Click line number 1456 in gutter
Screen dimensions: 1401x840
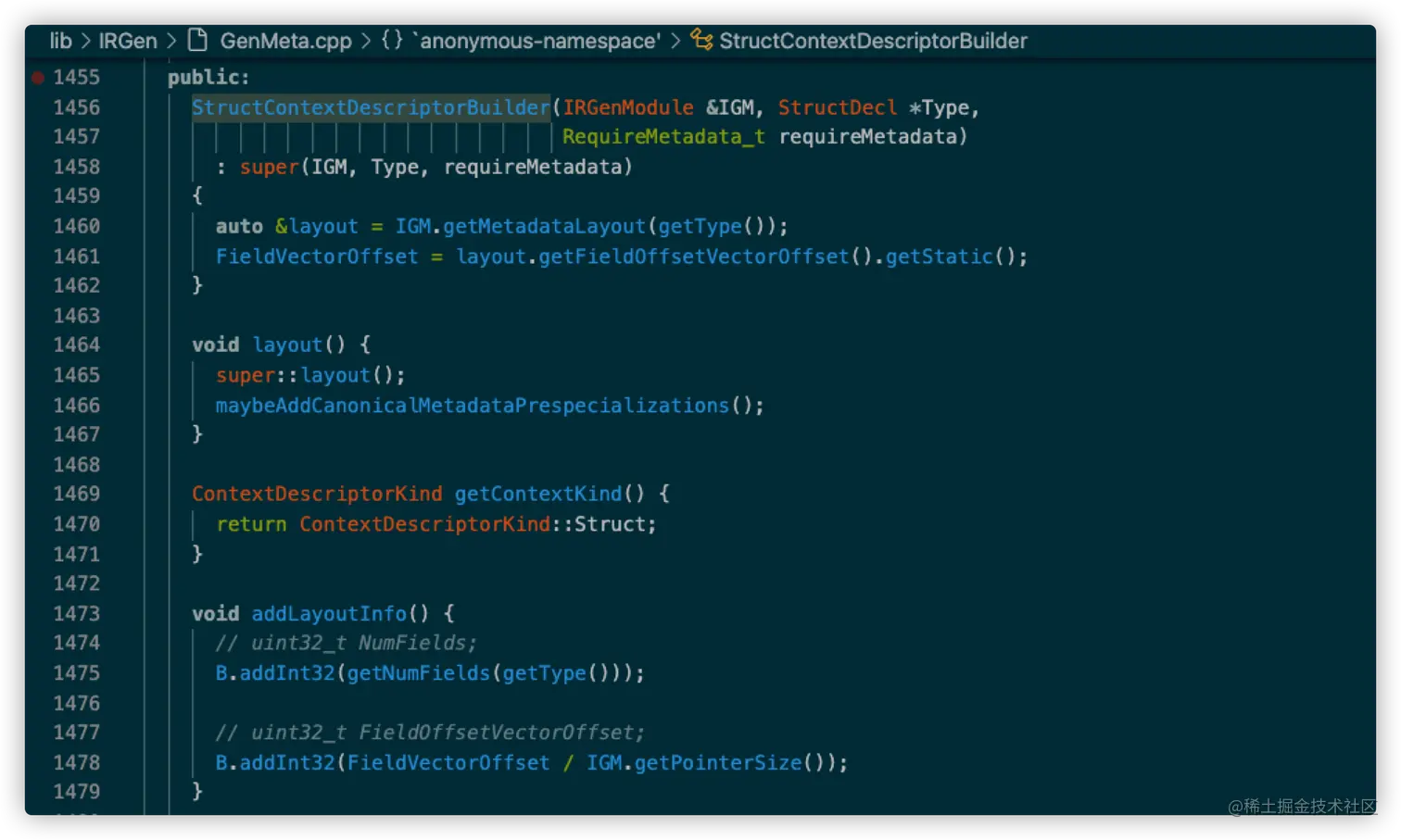76,107
